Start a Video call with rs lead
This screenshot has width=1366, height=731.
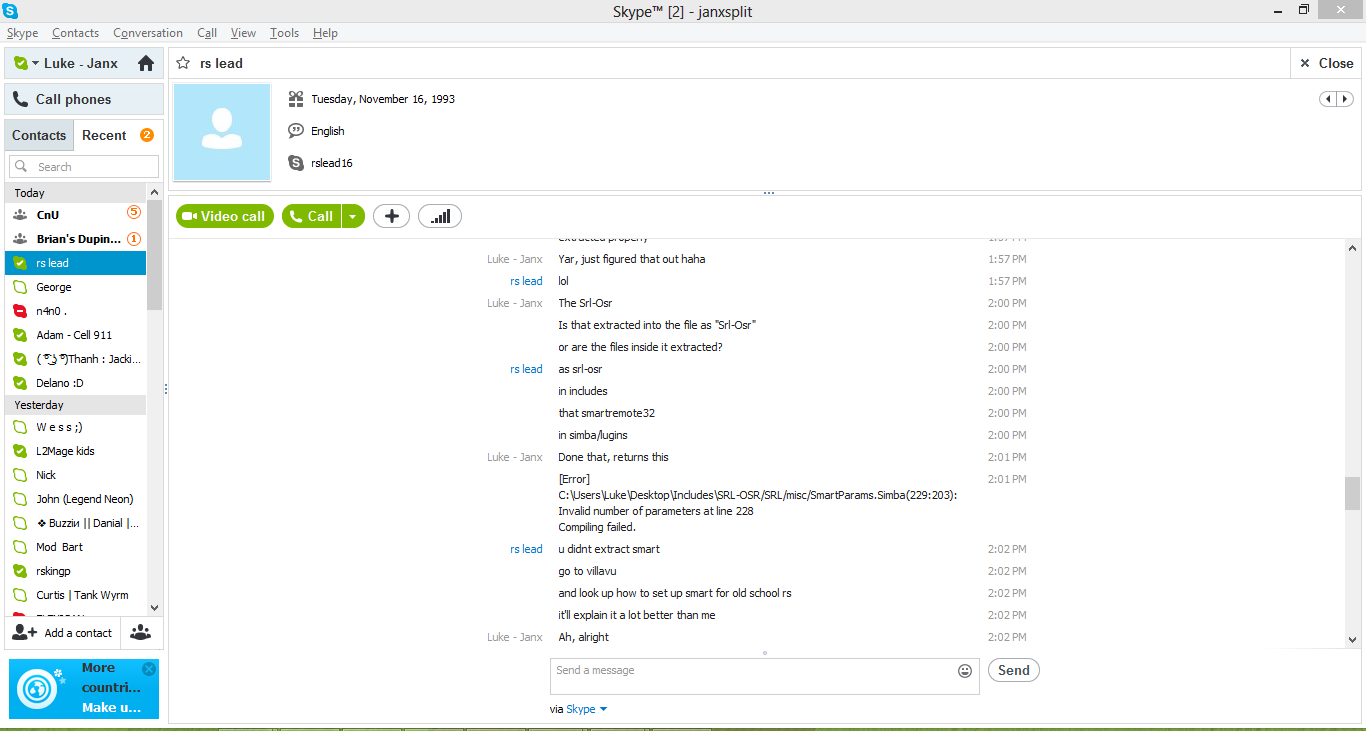click(x=225, y=216)
